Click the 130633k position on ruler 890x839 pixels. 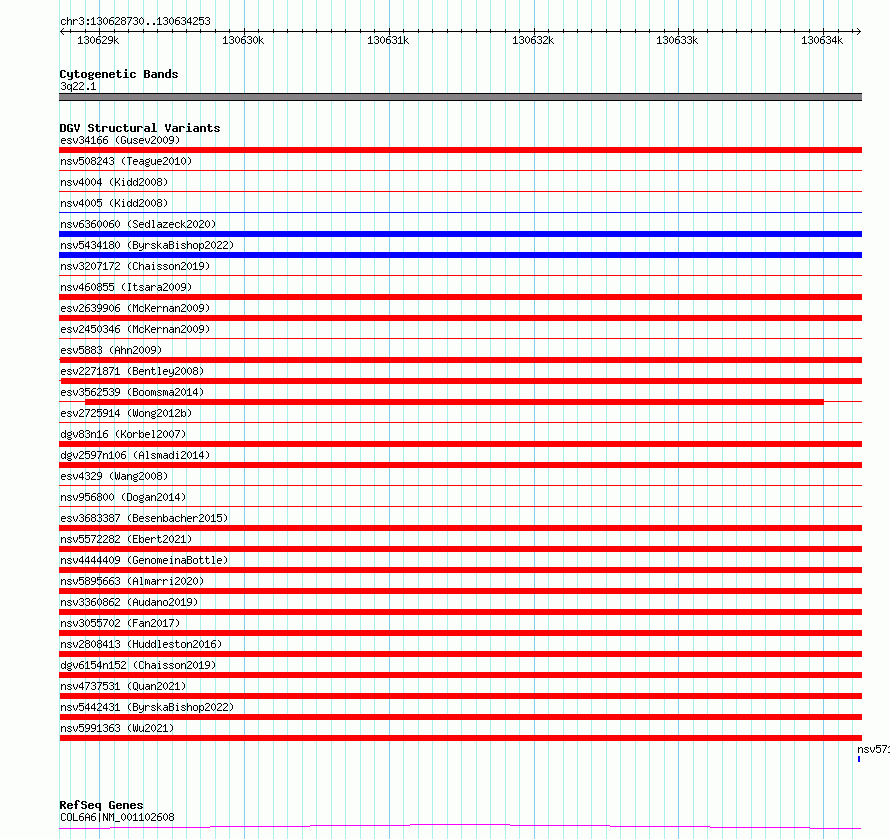coord(677,40)
